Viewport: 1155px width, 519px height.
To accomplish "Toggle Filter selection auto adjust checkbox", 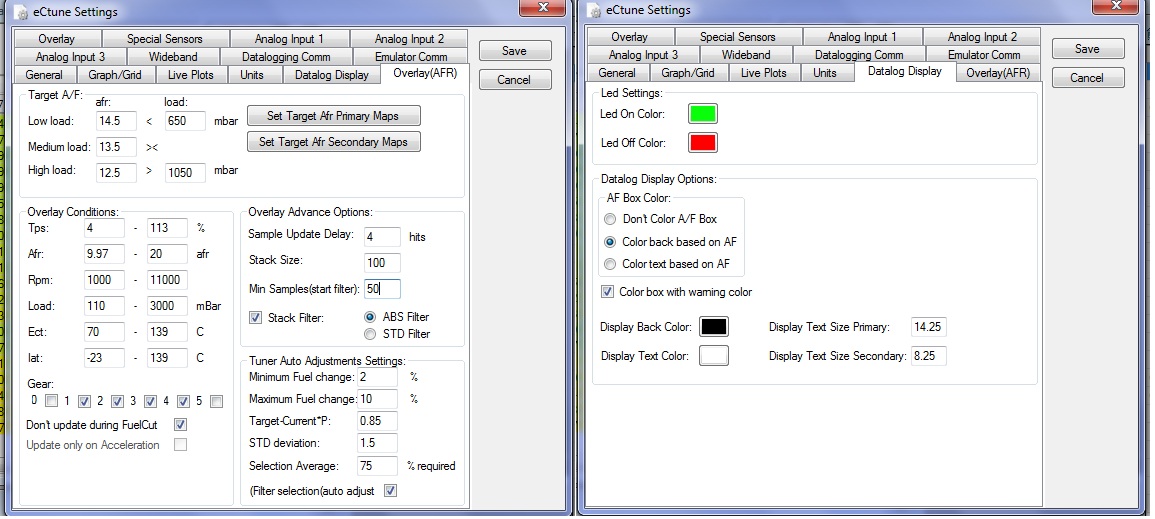I will [x=390, y=490].
